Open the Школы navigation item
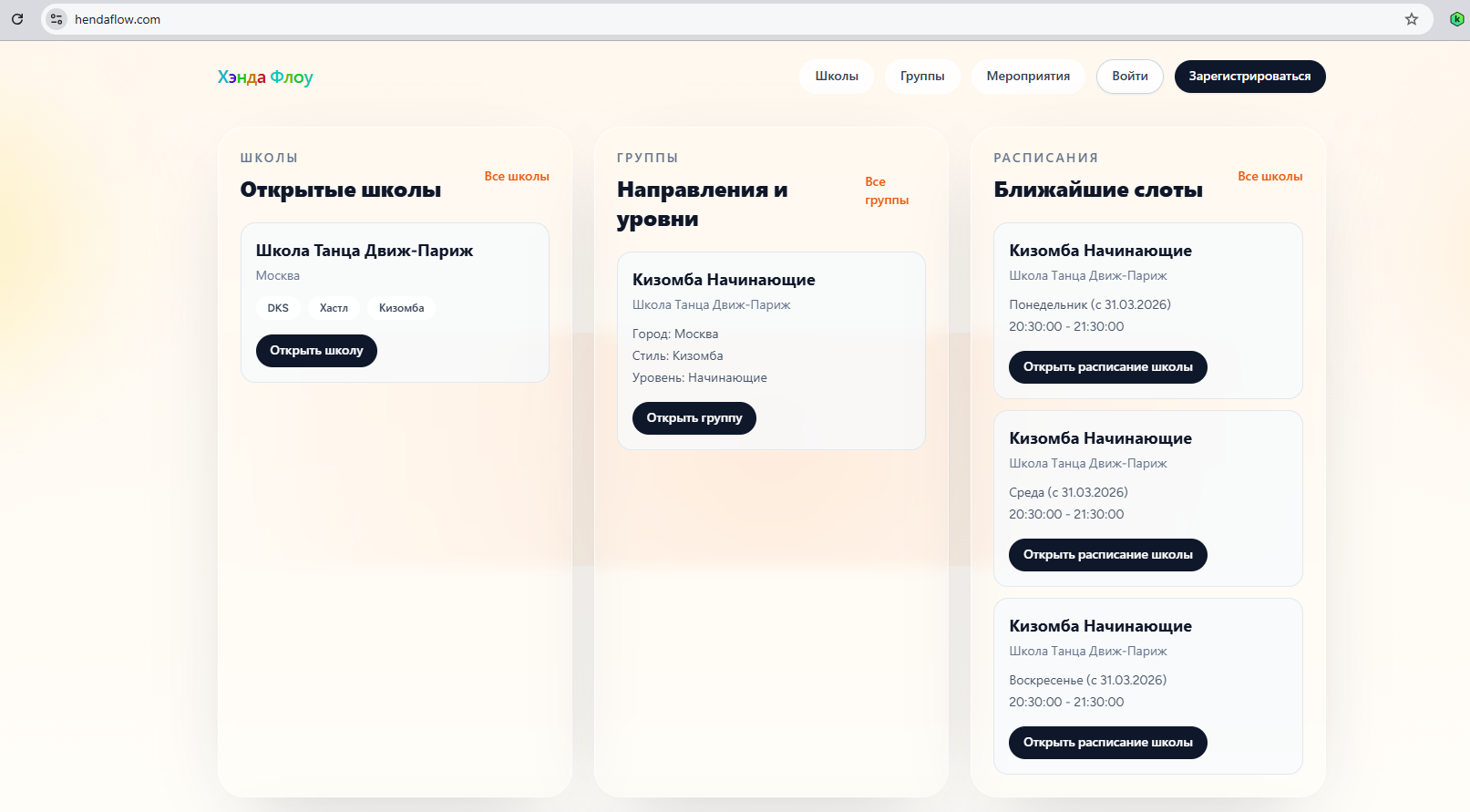The height and width of the screenshot is (812, 1470). point(837,77)
